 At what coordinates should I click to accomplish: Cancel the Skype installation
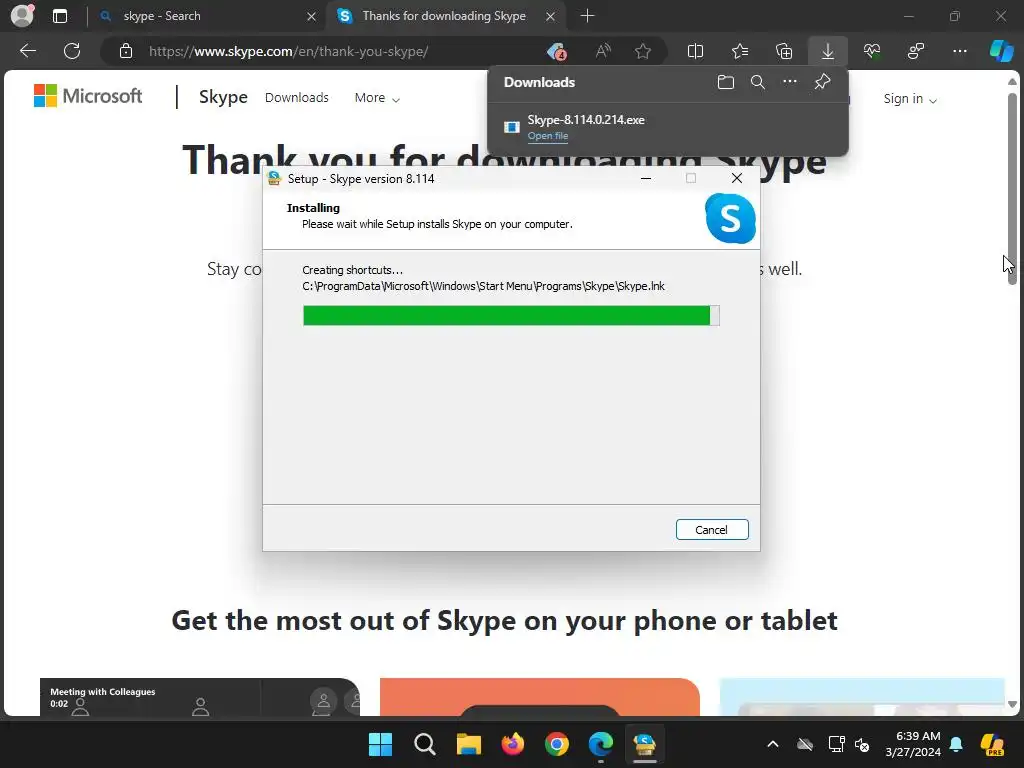pos(712,530)
